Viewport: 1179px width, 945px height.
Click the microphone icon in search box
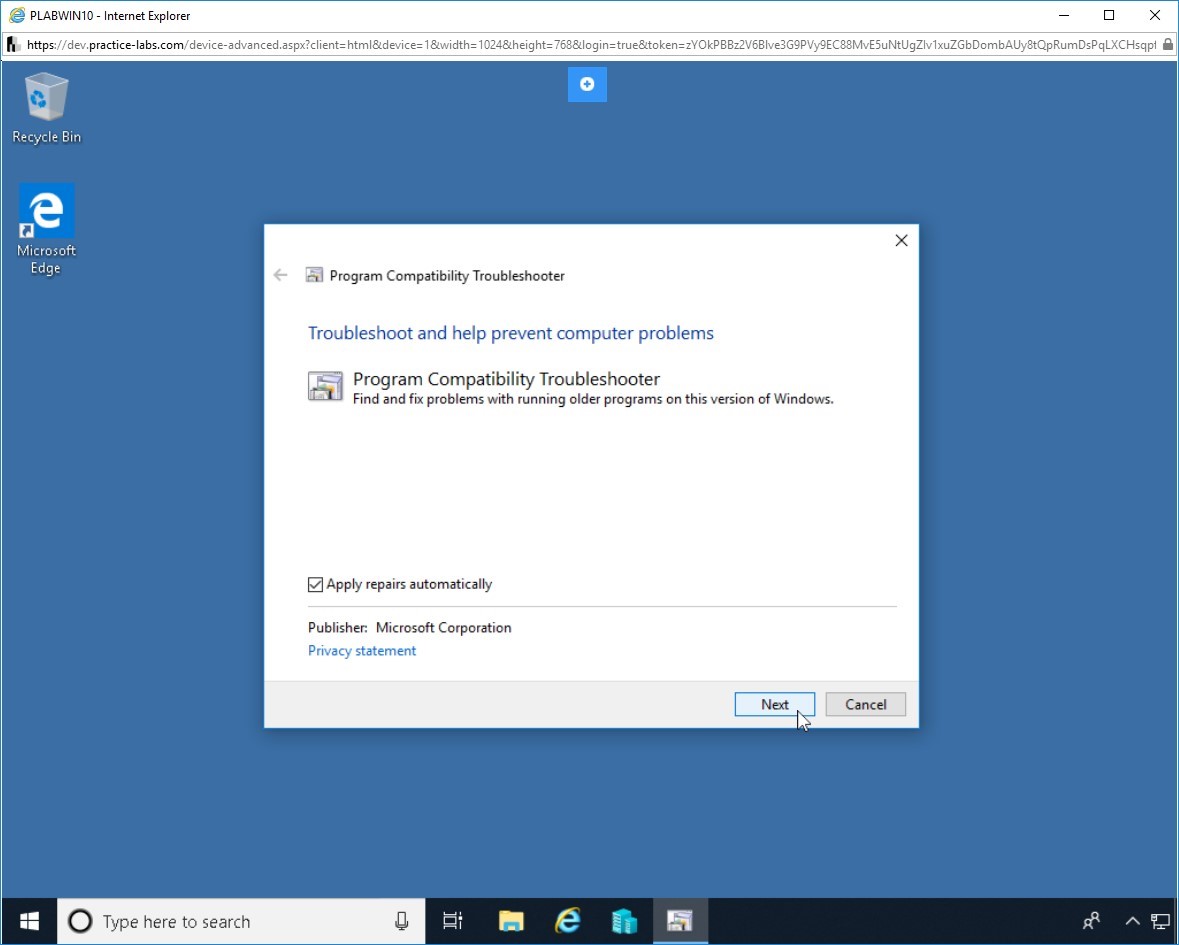tap(402, 921)
